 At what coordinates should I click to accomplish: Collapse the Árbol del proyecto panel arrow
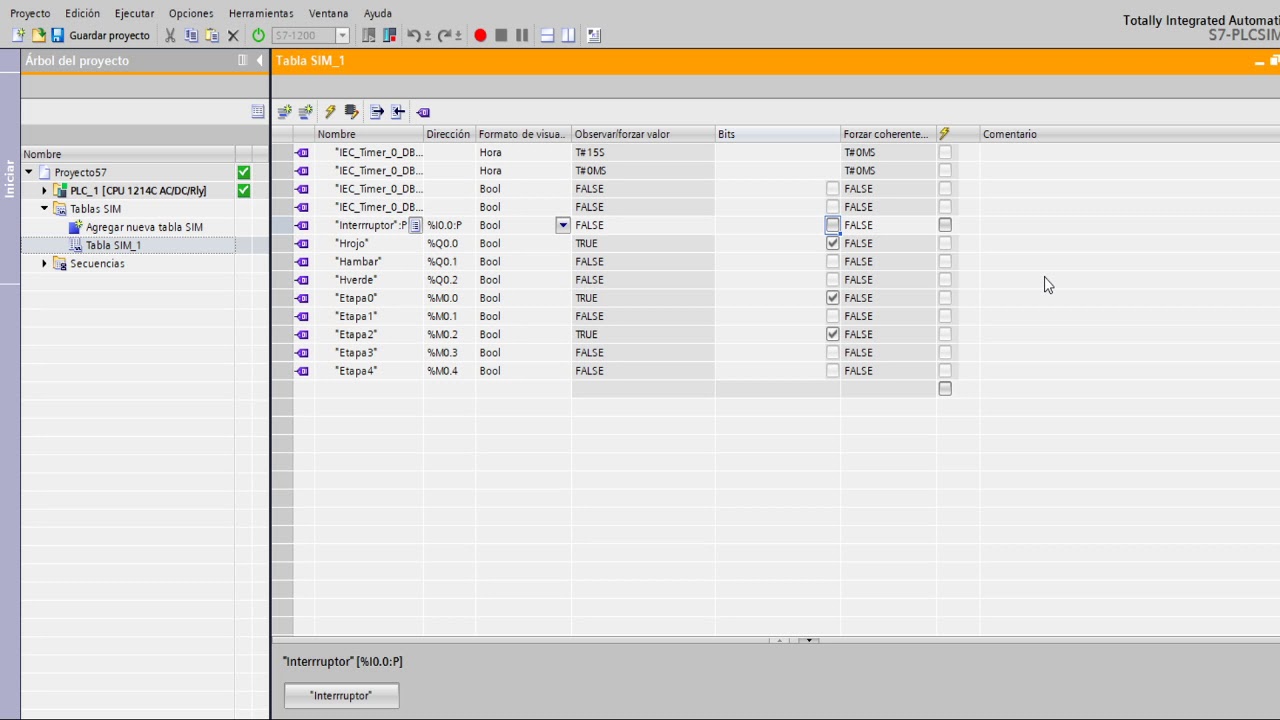click(260, 61)
